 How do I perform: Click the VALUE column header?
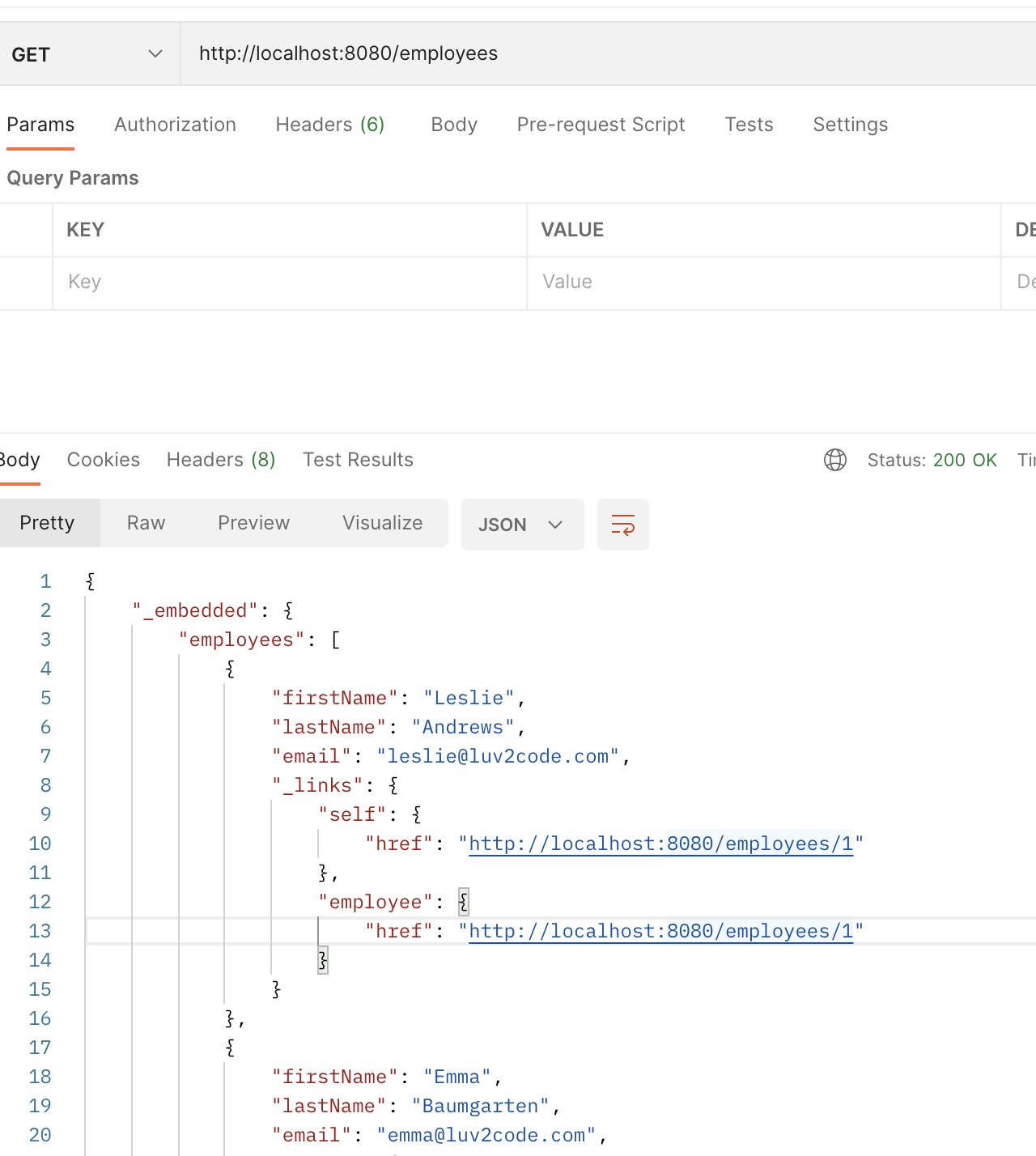pyautogui.click(x=572, y=230)
